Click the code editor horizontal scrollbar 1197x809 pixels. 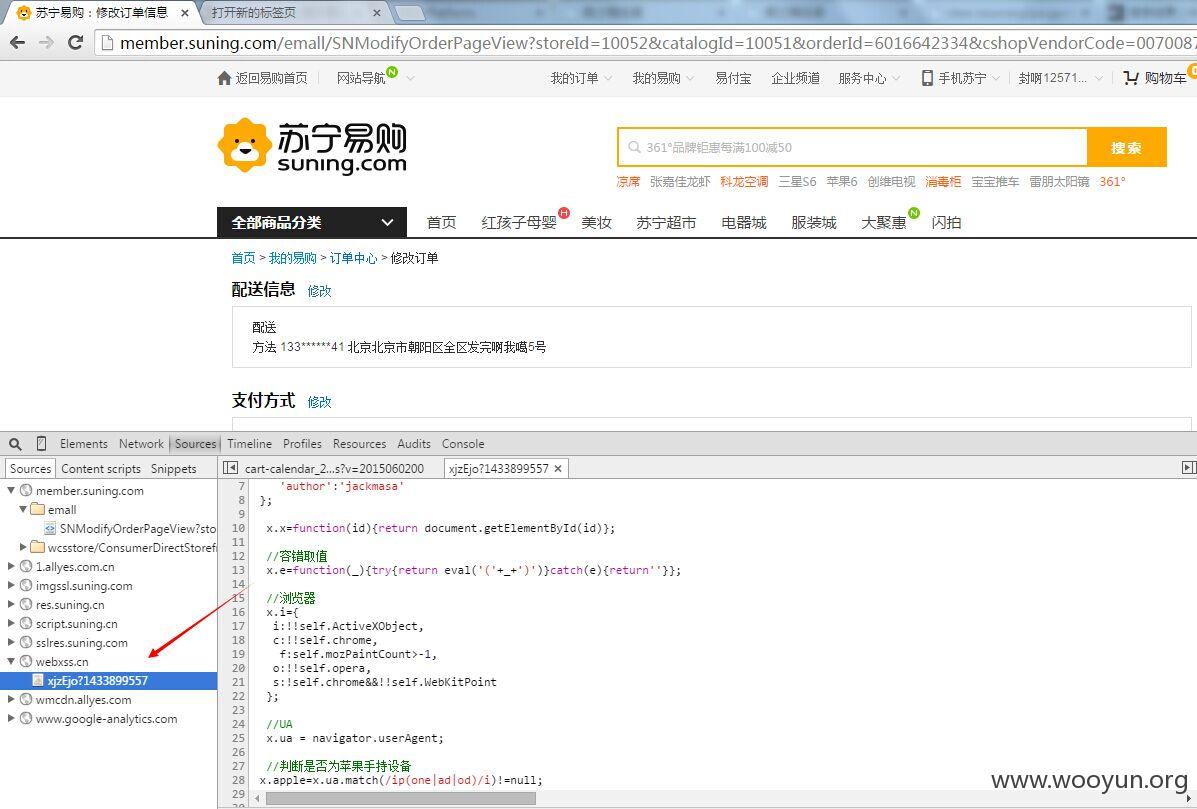coord(401,798)
